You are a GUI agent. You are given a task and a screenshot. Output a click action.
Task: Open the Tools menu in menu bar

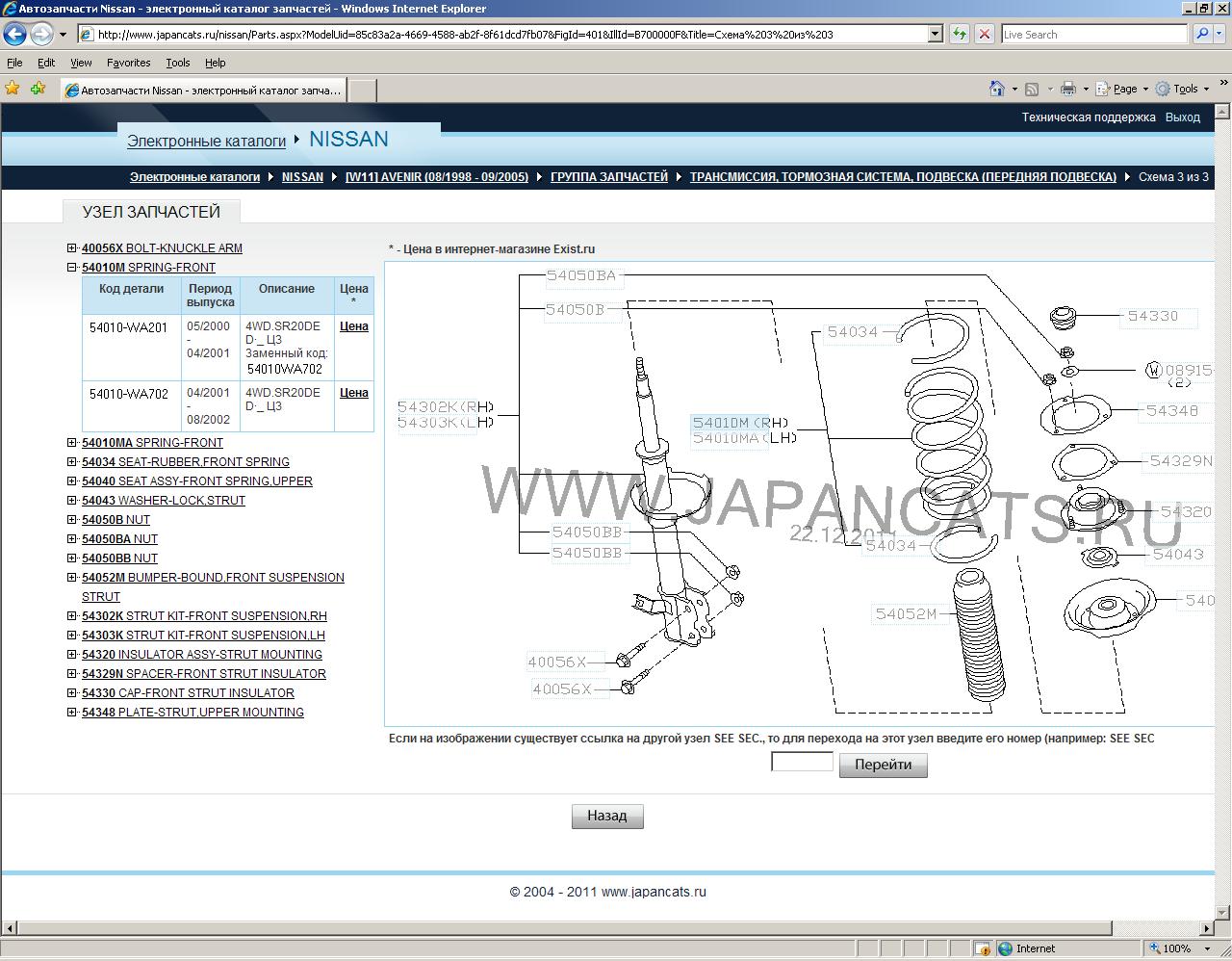coord(178,63)
